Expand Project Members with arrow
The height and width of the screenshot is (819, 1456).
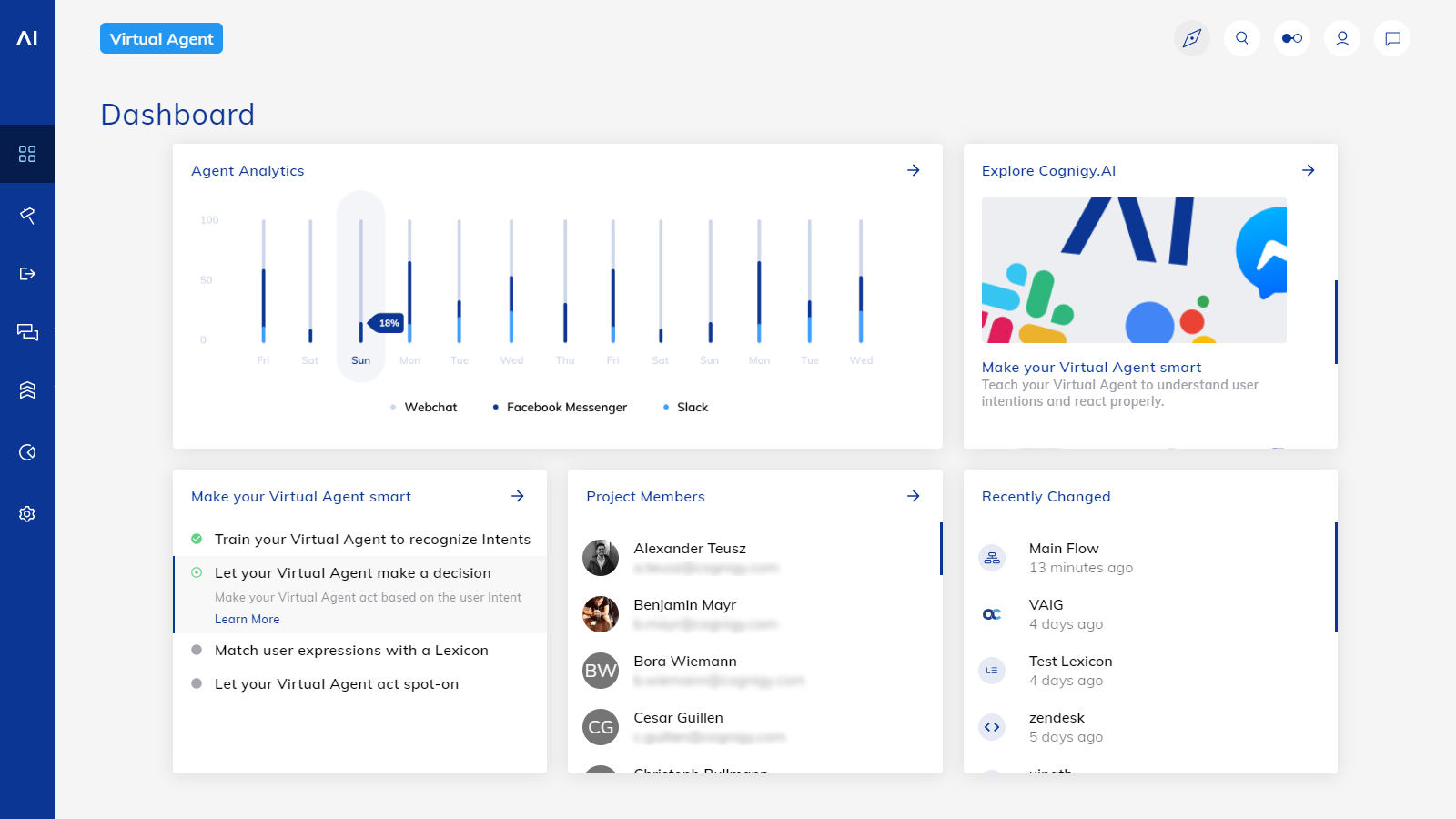coord(913,496)
